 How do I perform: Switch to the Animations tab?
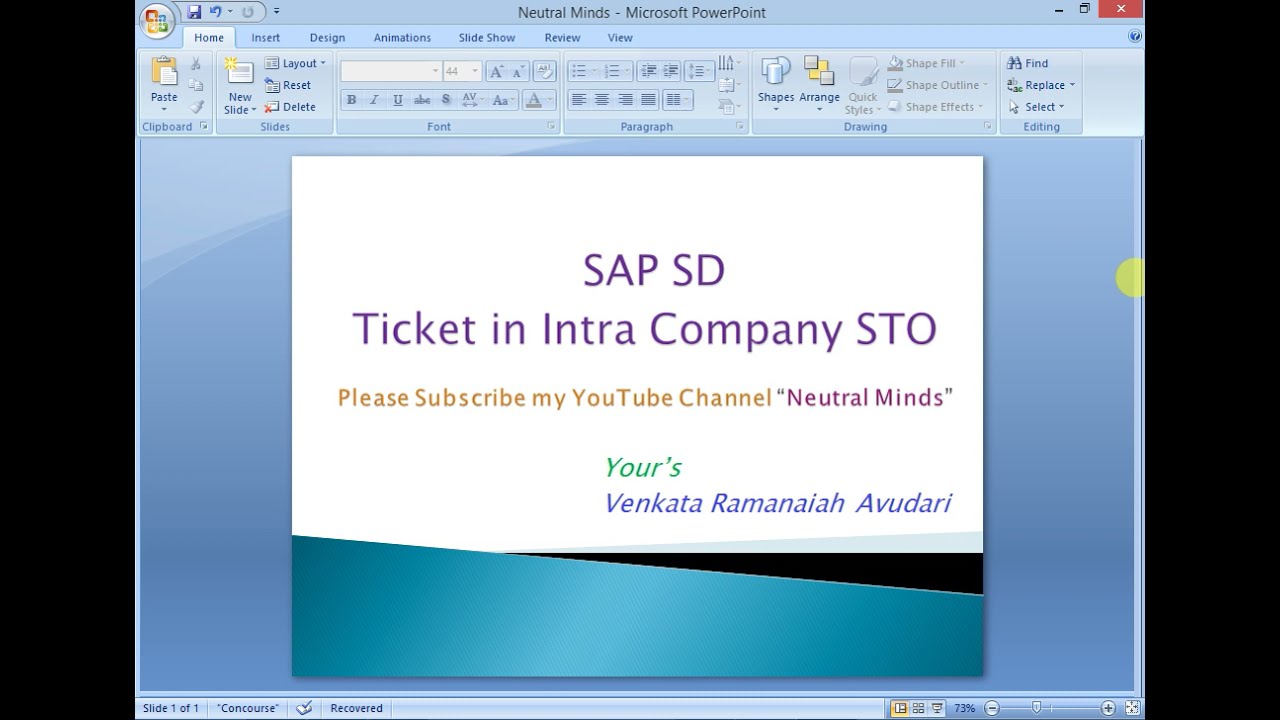(x=402, y=38)
